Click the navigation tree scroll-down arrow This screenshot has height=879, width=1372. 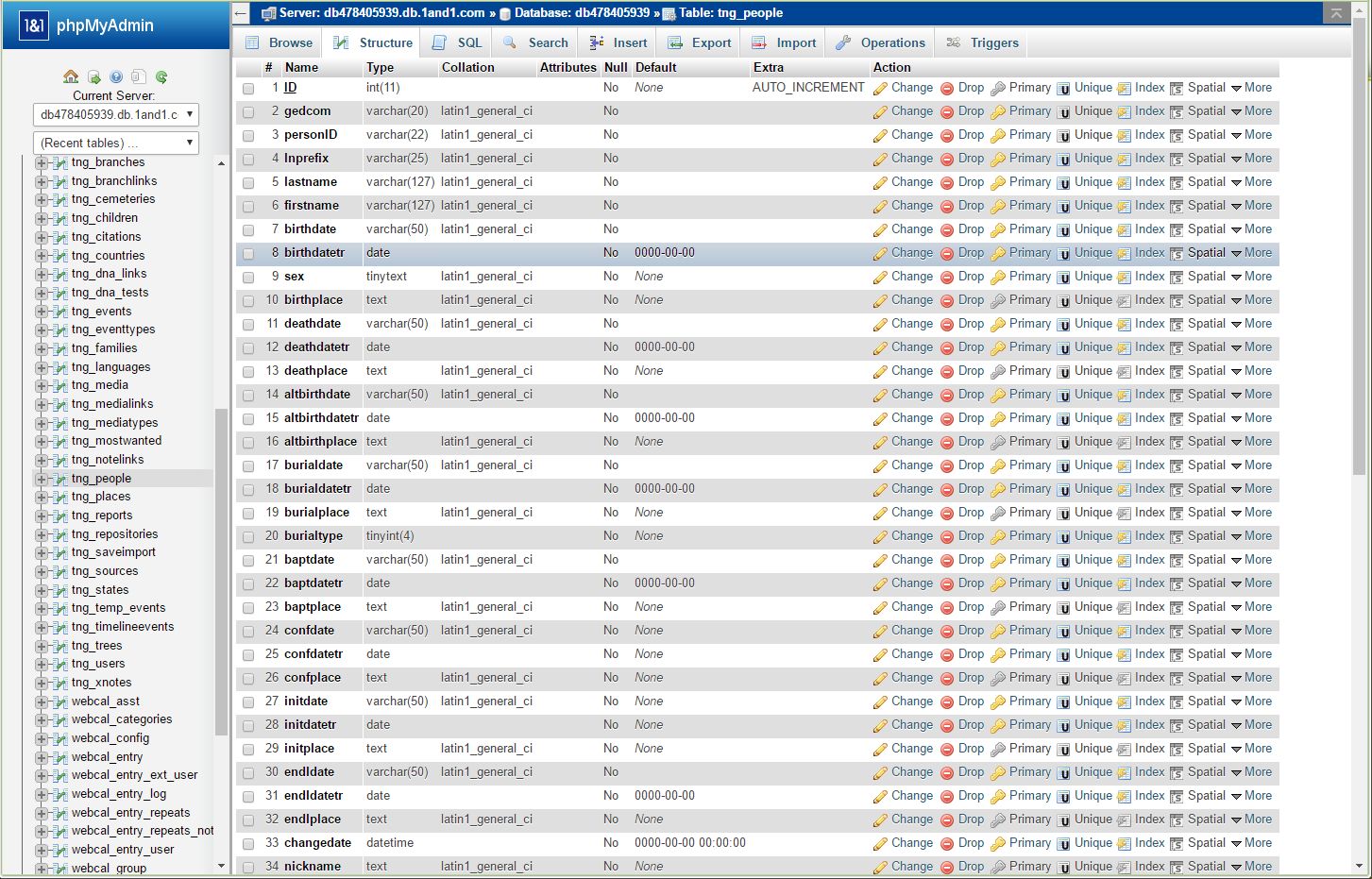pos(221,866)
